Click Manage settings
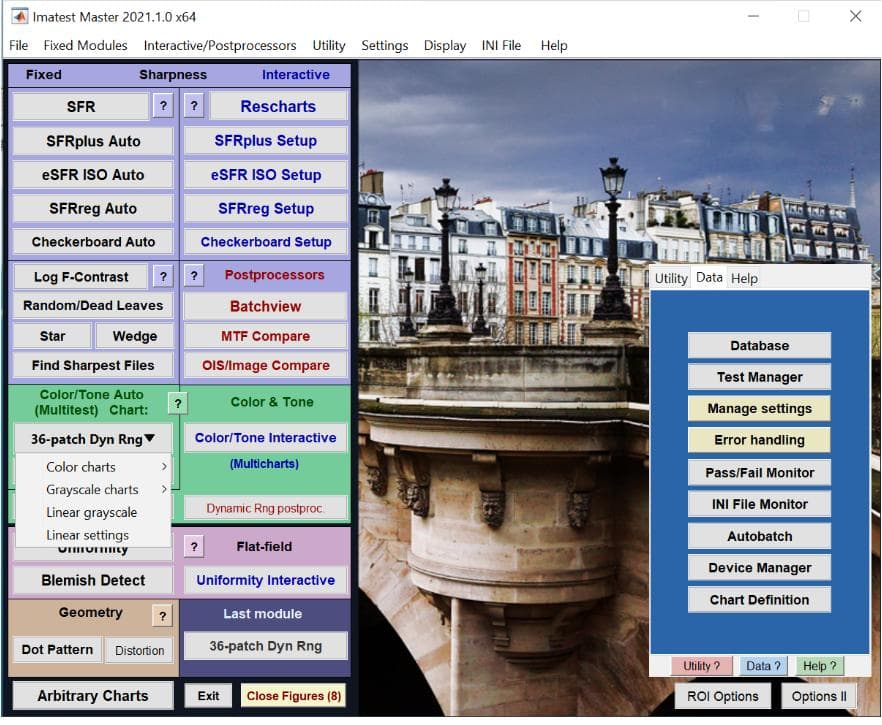The width and height of the screenshot is (882, 725). [x=759, y=408]
